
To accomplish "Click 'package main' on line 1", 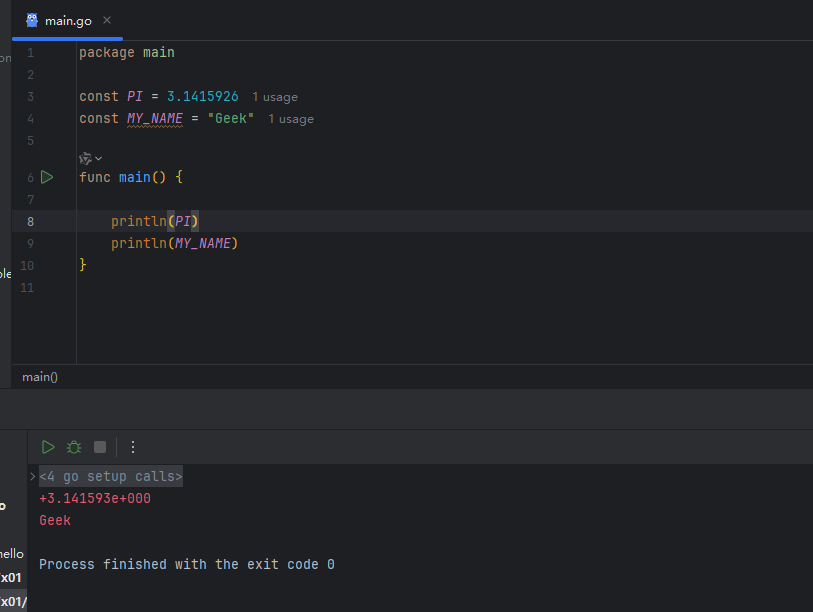I will pos(127,53).
